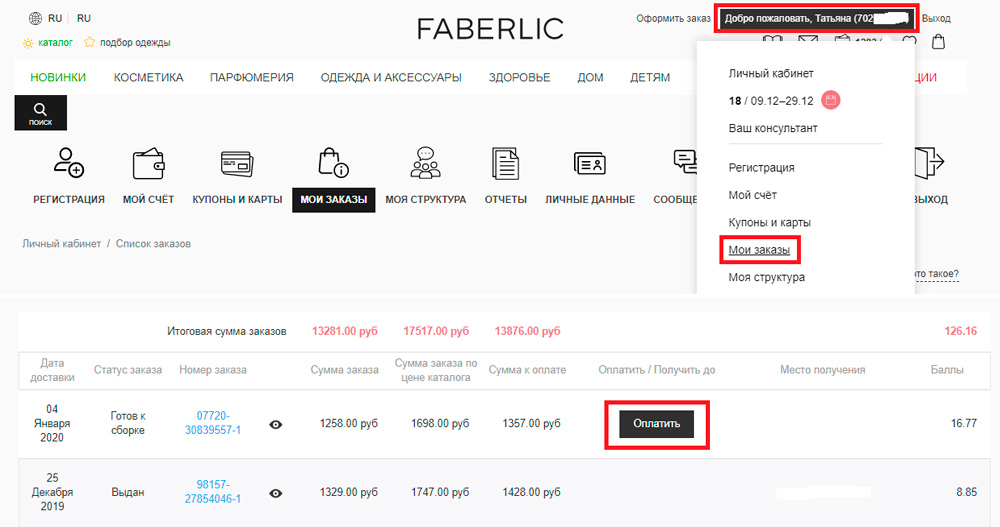Open the КОСМЕТИКА menu
Viewport: 1000px width, 527px height.
149,77
